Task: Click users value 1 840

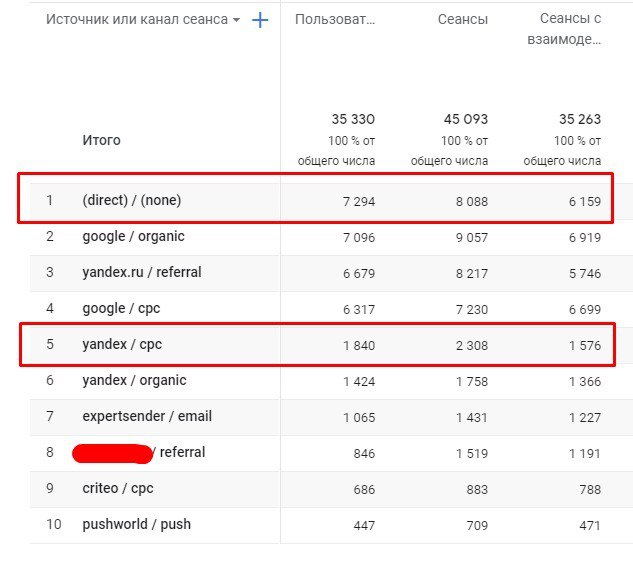Action: [359, 346]
